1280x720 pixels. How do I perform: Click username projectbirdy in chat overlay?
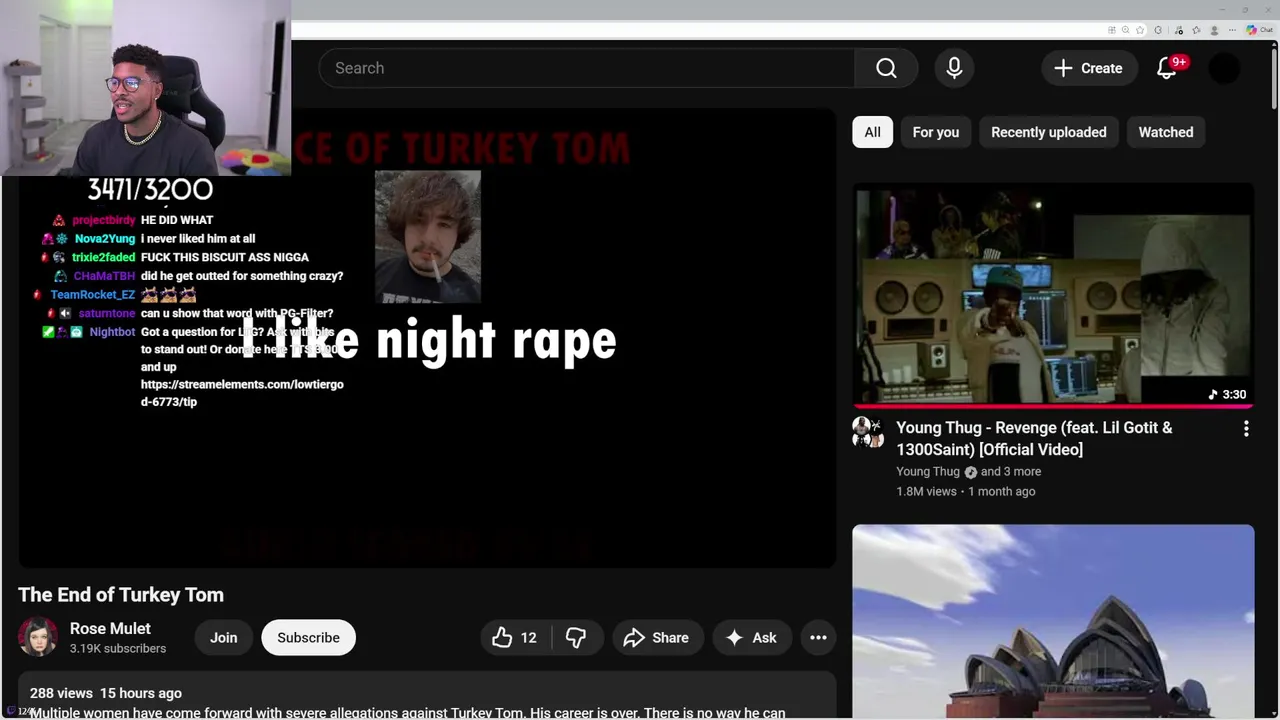[104, 220]
